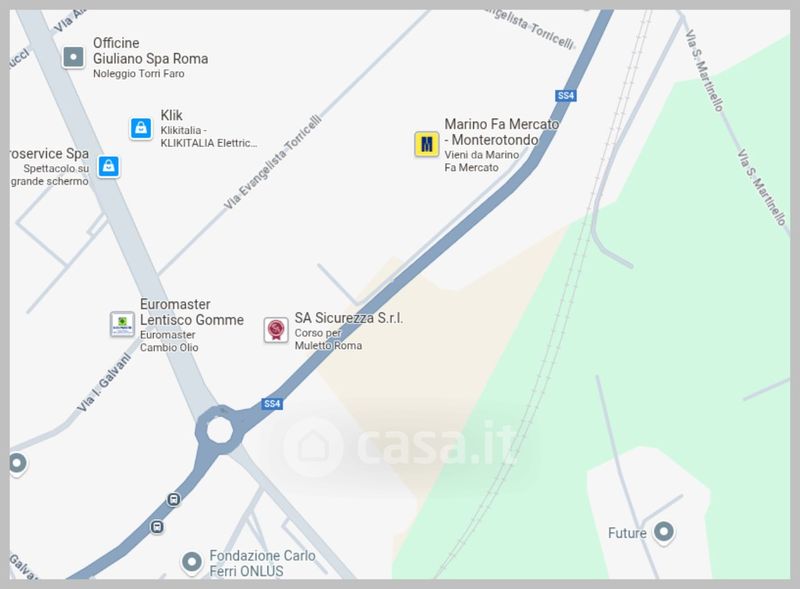Open the Marino Fa Mercato - Monterotondo label

(502, 132)
